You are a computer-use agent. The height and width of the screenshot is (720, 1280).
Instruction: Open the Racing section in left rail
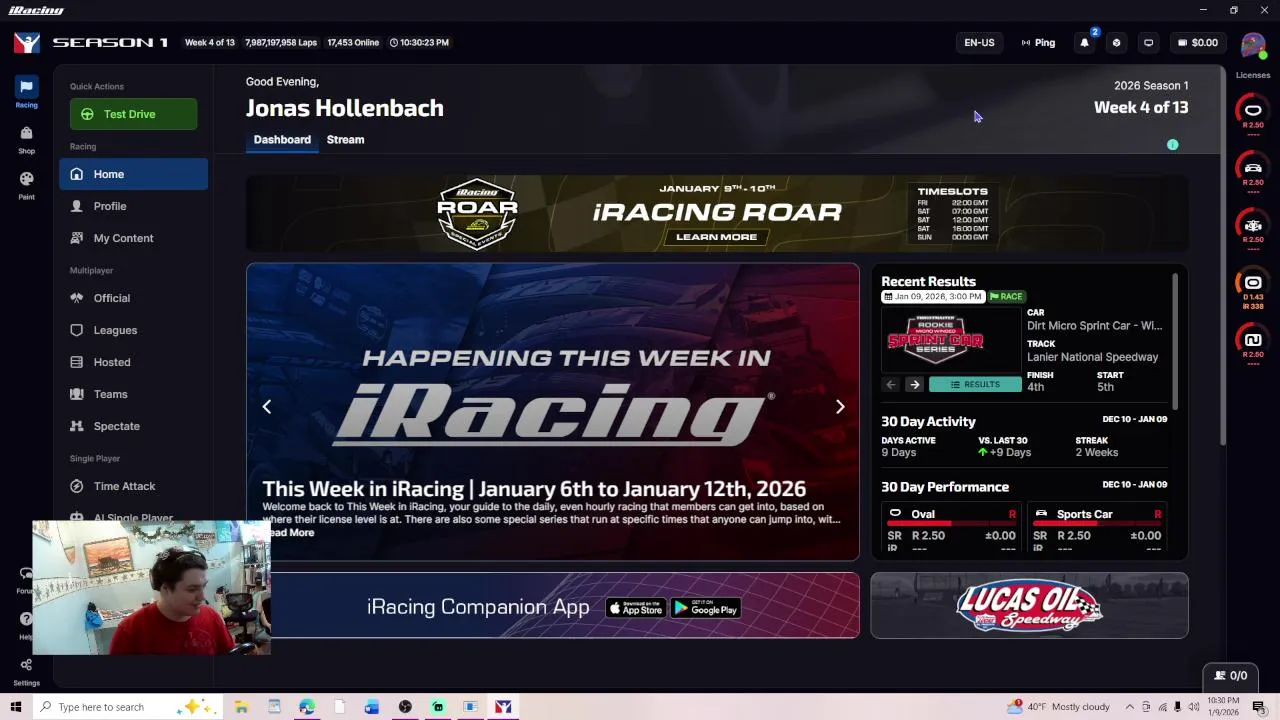[x=26, y=92]
